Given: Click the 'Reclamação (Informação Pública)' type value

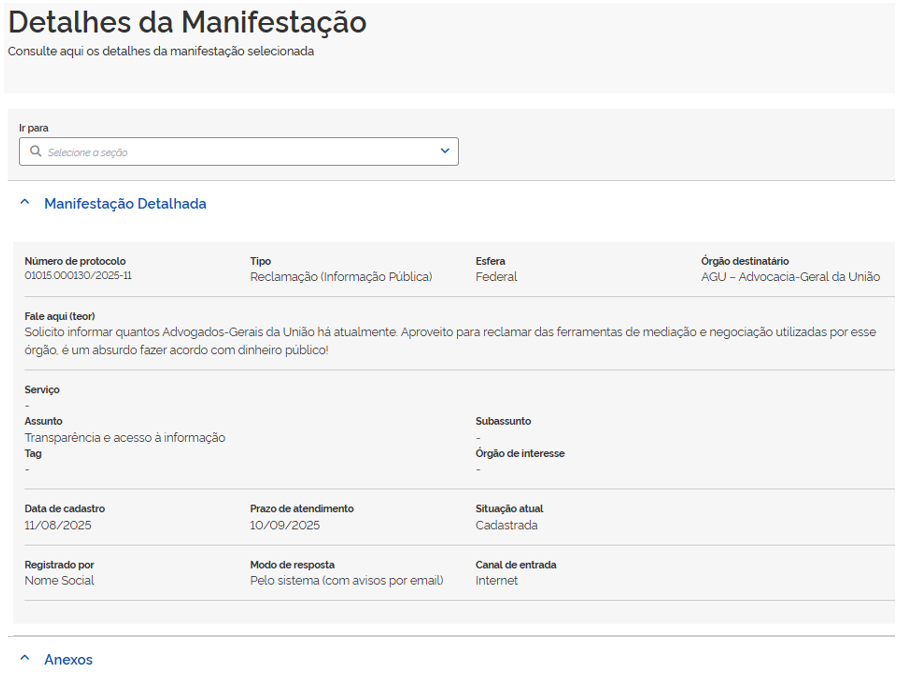Looking at the screenshot, I should [341, 277].
